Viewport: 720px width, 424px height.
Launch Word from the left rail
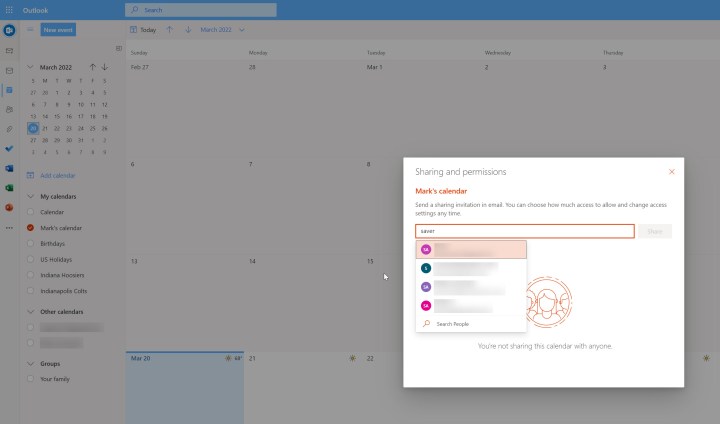coord(9,169)
